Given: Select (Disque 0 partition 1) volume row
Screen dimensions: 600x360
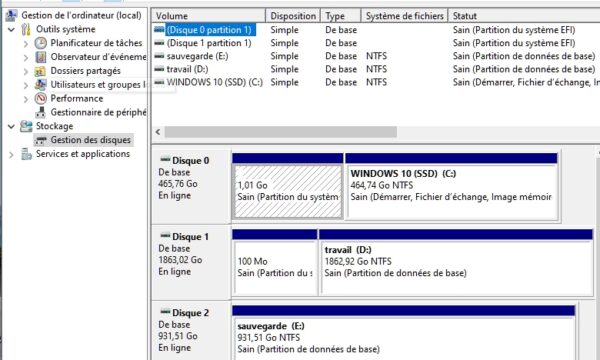Looking at the screenshot, I should coord(209,30).
